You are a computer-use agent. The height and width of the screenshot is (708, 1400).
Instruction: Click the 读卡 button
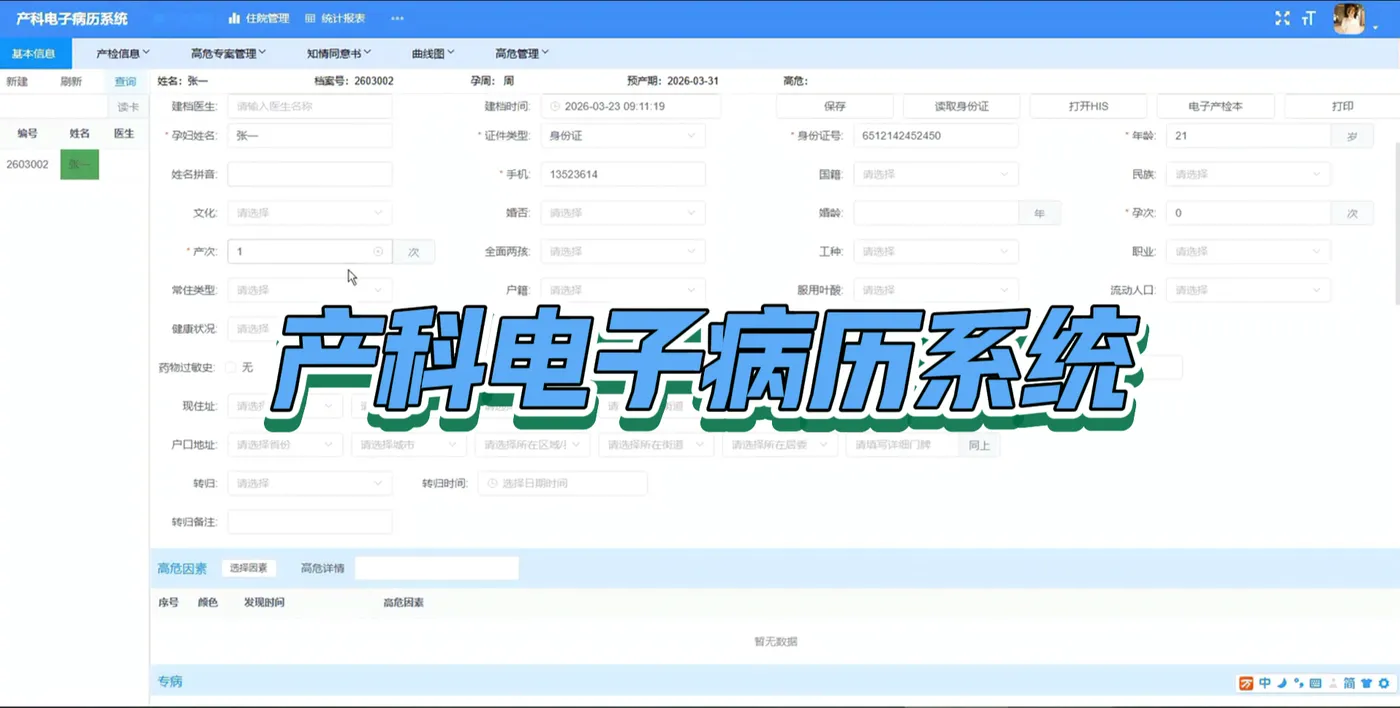pos(128,107)
